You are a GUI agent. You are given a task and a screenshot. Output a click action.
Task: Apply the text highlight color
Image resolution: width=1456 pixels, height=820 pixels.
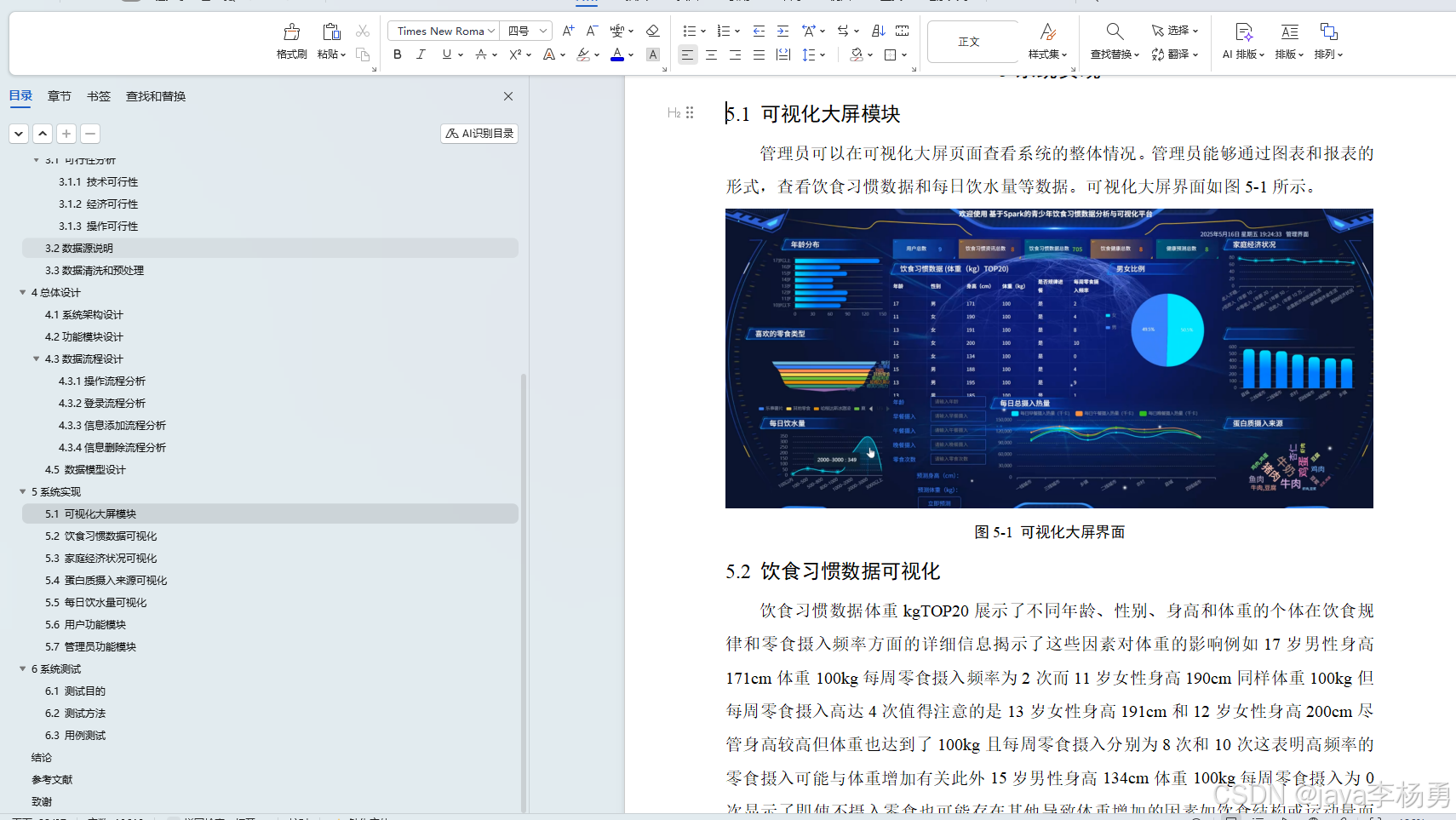click(583, 54)
